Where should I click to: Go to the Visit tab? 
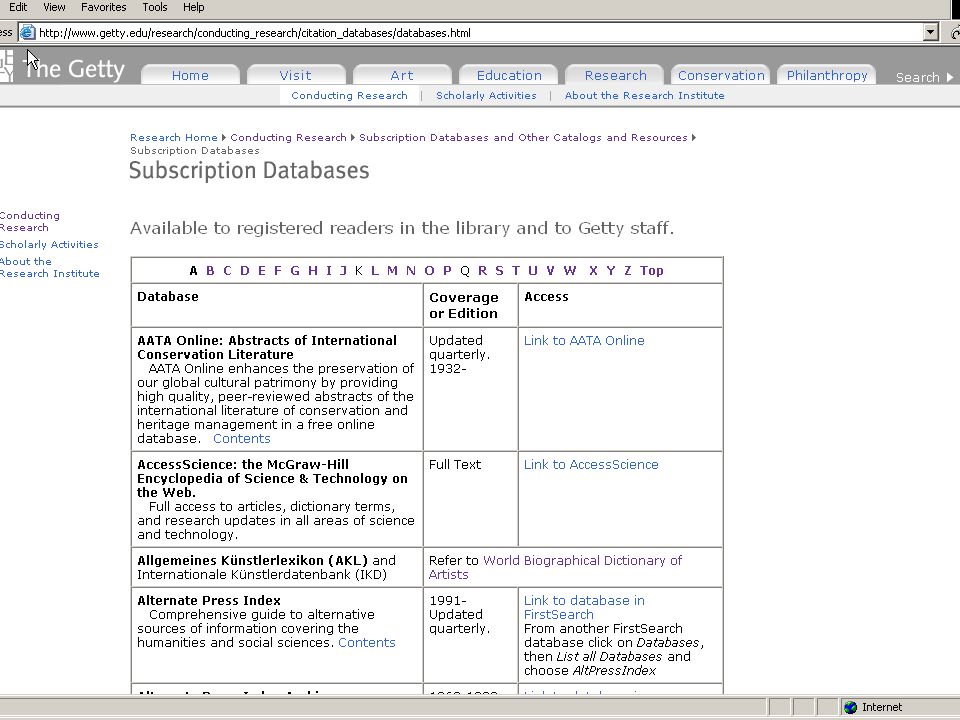click(x=296, y=75)
